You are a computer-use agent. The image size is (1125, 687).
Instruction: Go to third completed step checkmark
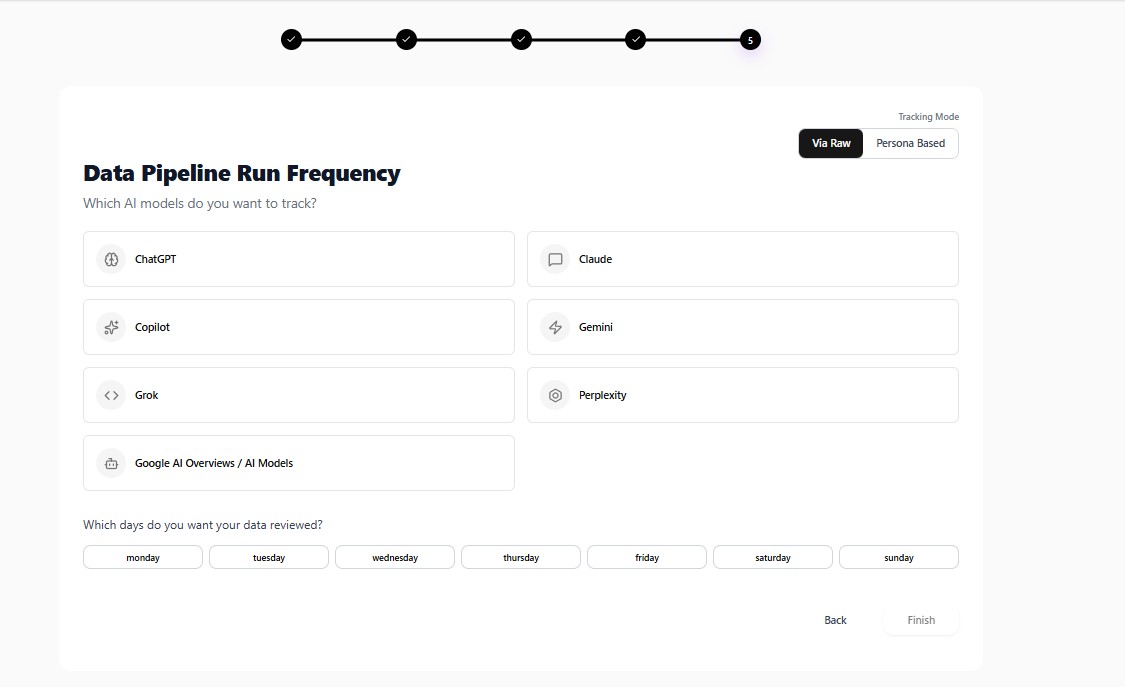[522, 39]
